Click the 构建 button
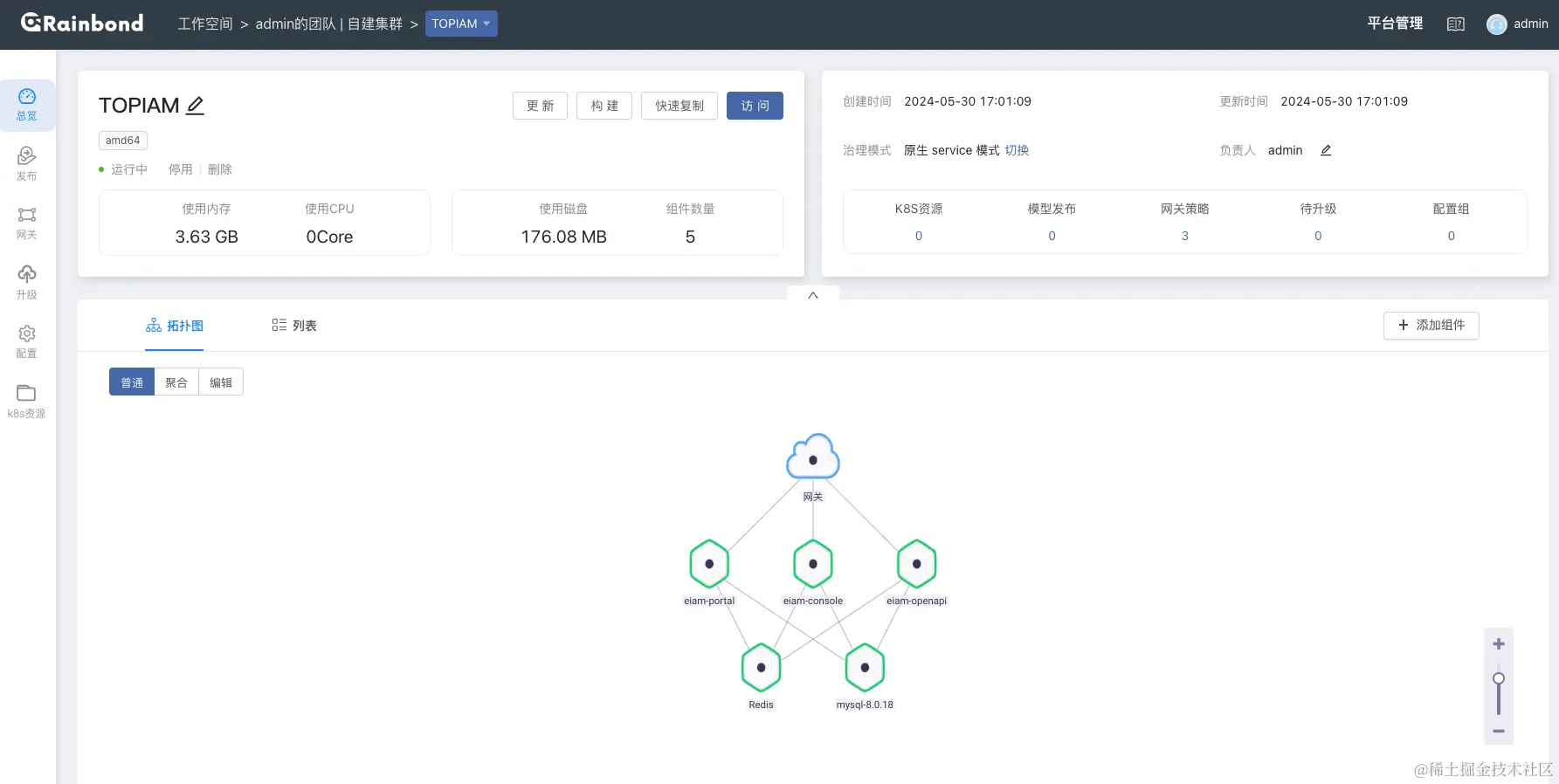Viewport: 1559px width, 784px height. pyautogui.click(x=604, y=106)
